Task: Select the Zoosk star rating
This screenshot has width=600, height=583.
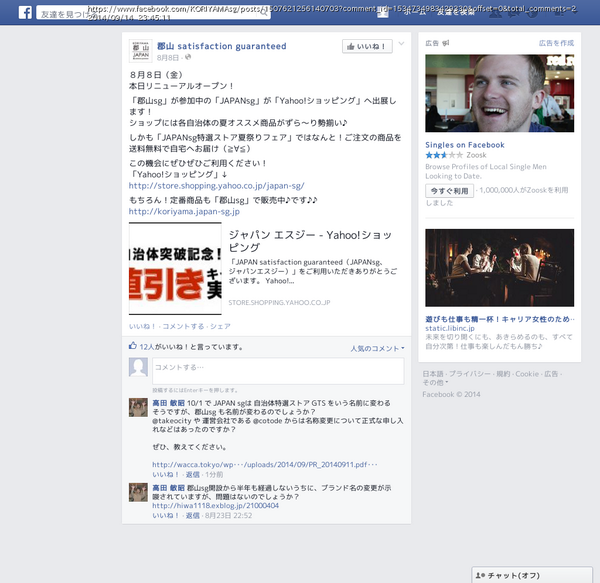Action: tap(444, 155)
